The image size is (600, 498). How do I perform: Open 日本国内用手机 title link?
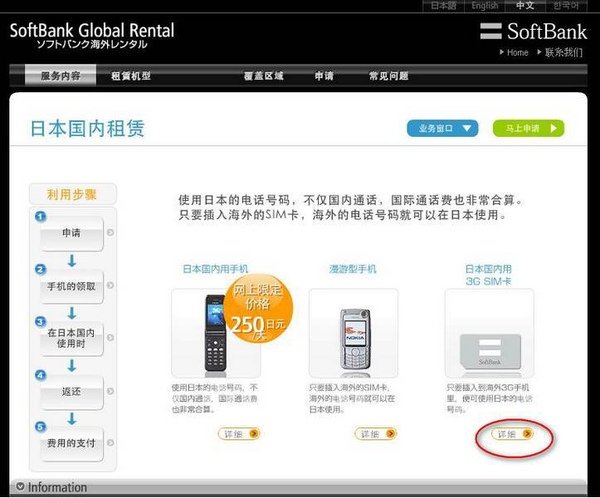[215, 269]
